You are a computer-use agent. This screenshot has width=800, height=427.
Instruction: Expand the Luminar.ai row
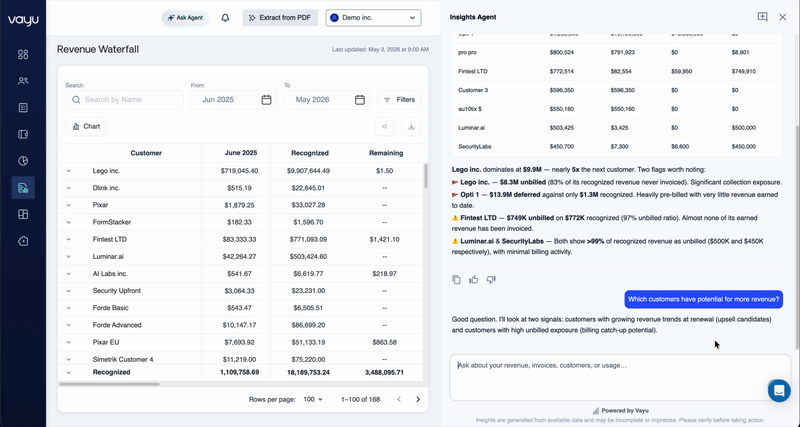pos(68,257)
